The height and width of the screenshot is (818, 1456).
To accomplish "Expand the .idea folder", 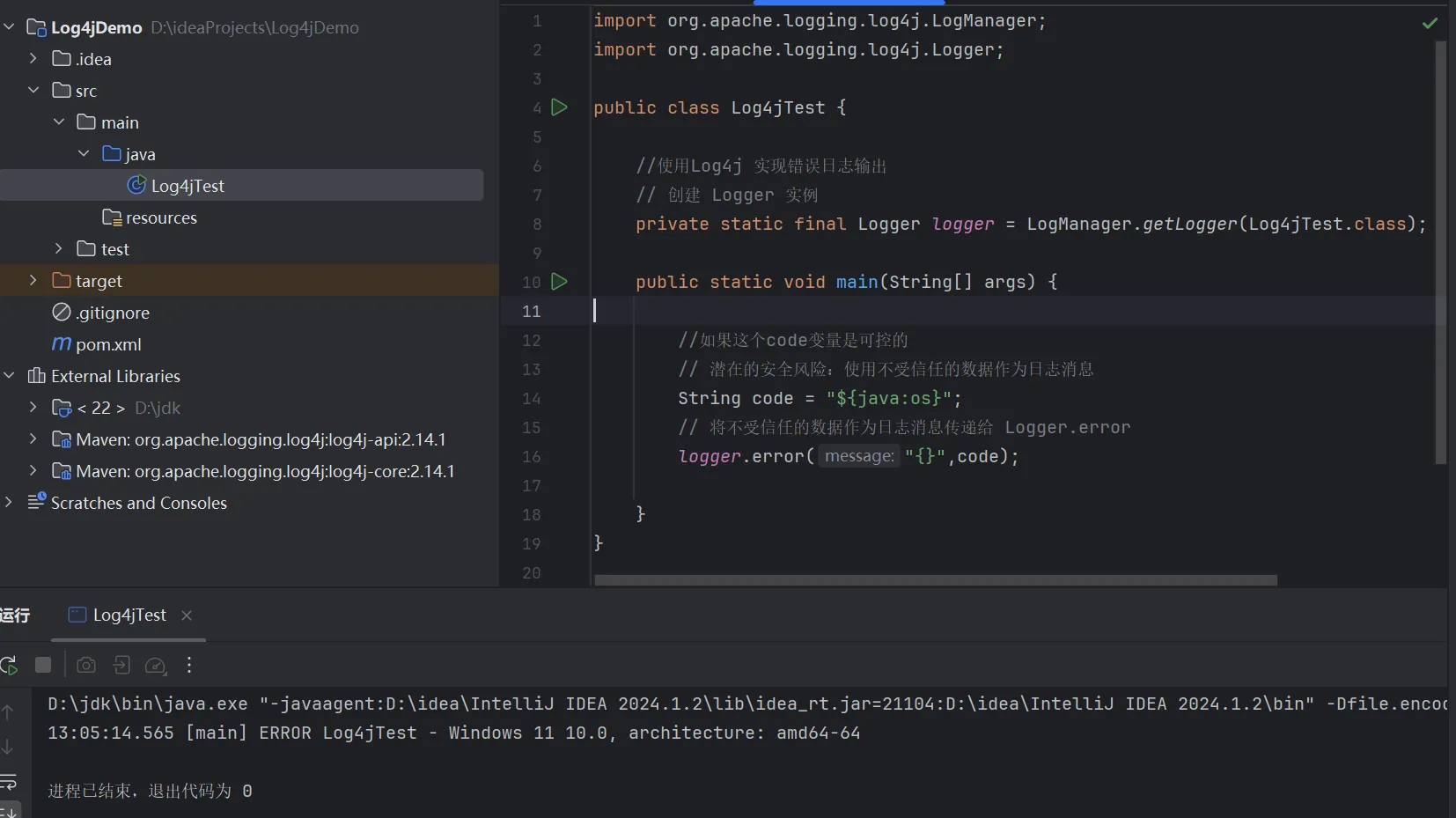I will click(x=33, y=59).
